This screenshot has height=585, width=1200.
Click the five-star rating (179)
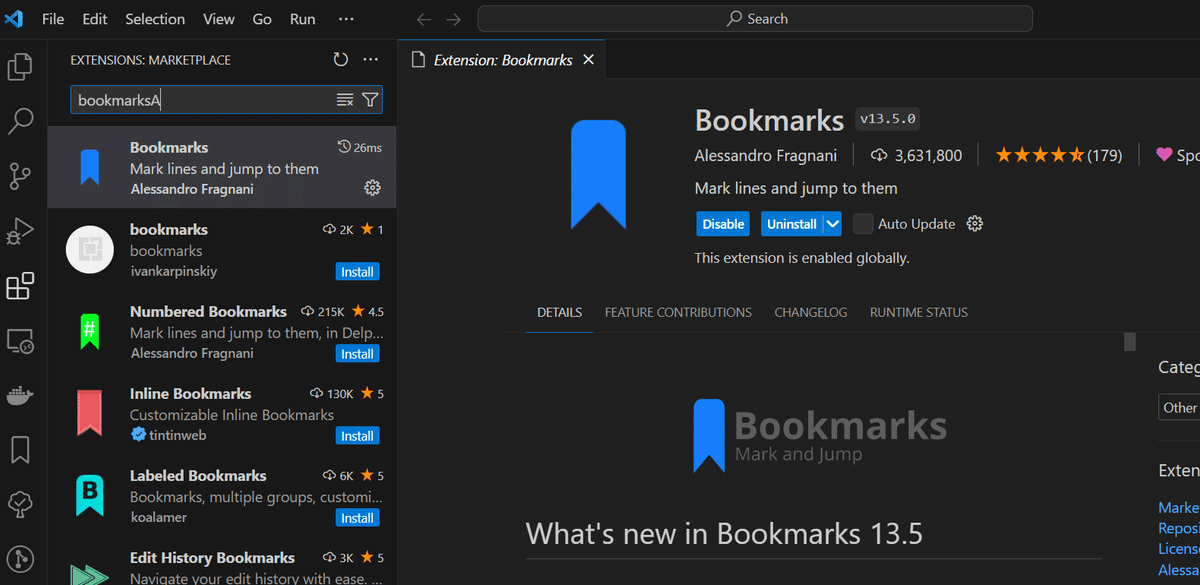(1058, 155)
